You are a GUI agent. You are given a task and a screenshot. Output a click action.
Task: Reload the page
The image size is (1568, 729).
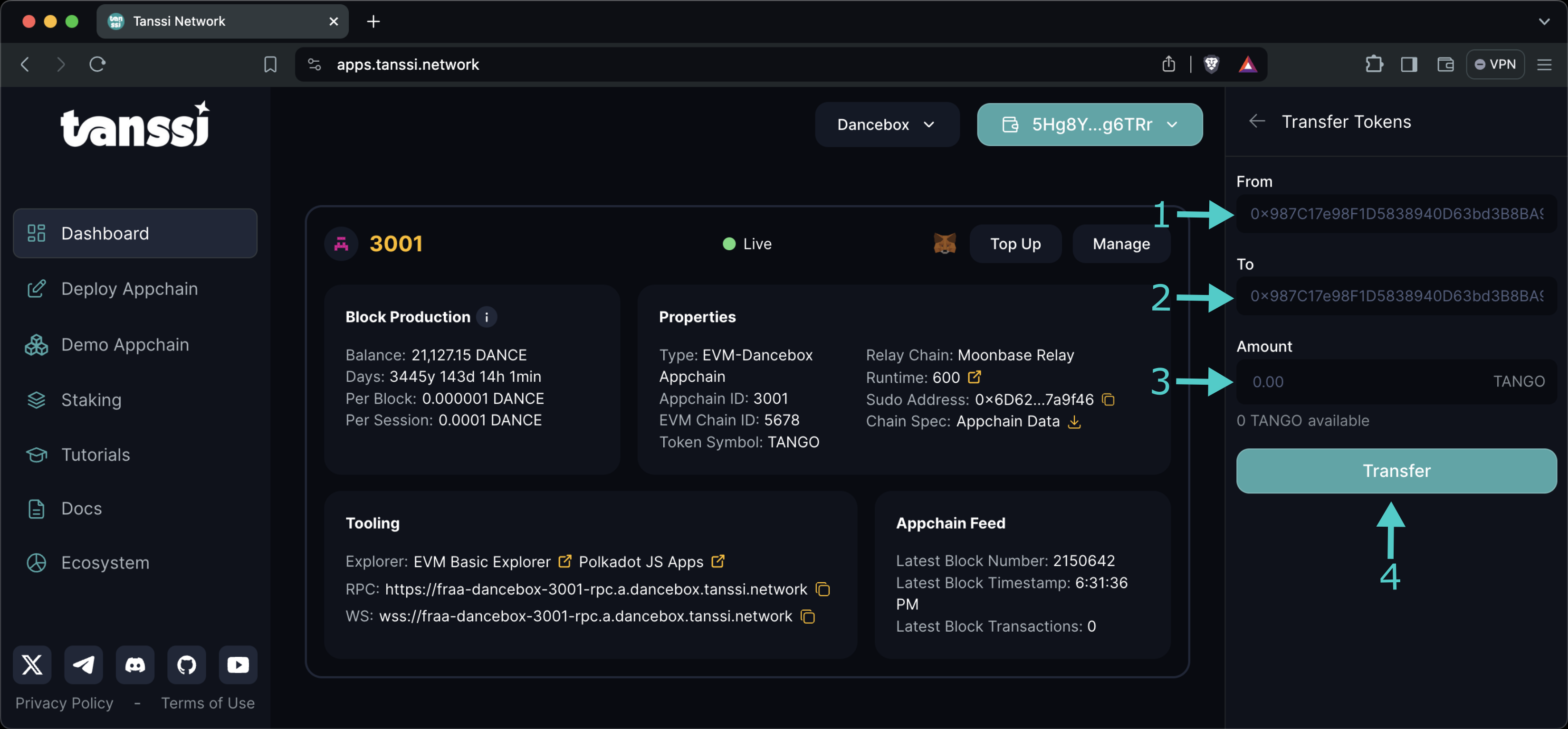click(x=97, y=65)
